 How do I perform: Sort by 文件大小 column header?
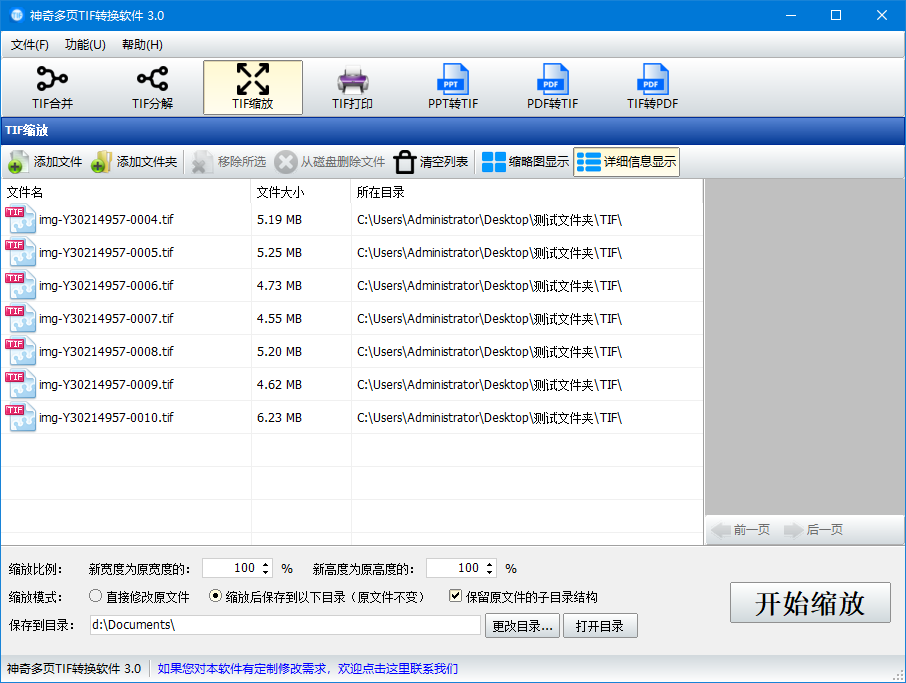[x=301, y=192]
